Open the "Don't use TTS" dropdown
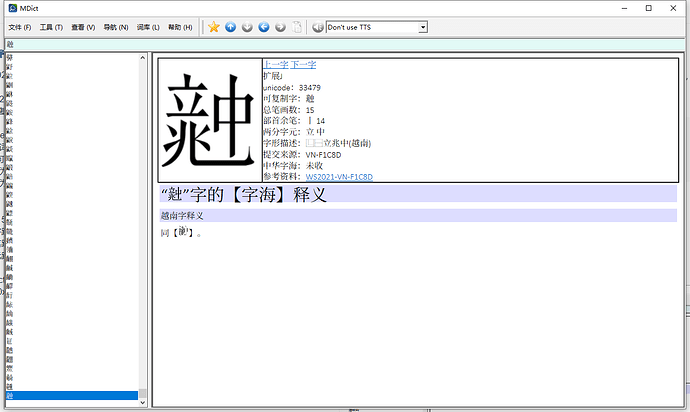Image resolution: width=690 pixels, height=412 pixels. click(x=376, y=27)
